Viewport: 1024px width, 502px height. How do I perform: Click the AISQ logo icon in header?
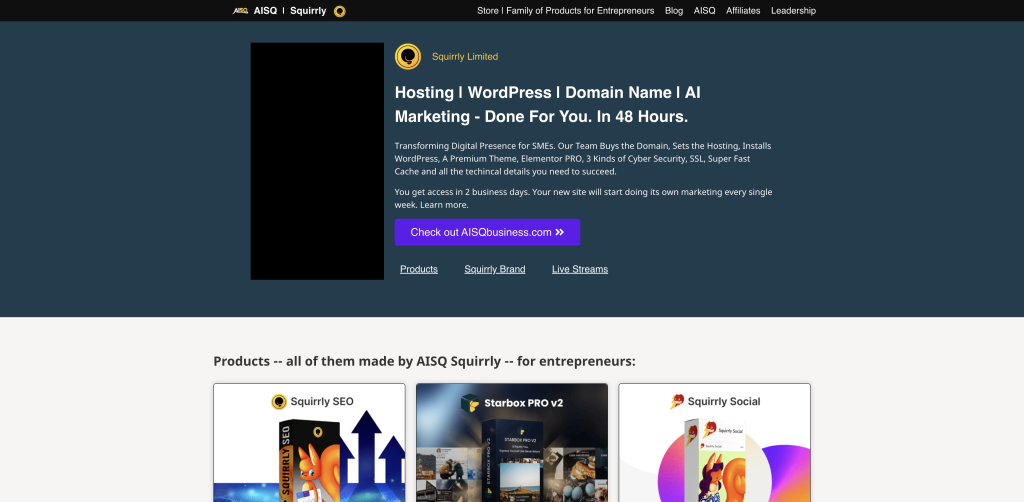point(240,10)
